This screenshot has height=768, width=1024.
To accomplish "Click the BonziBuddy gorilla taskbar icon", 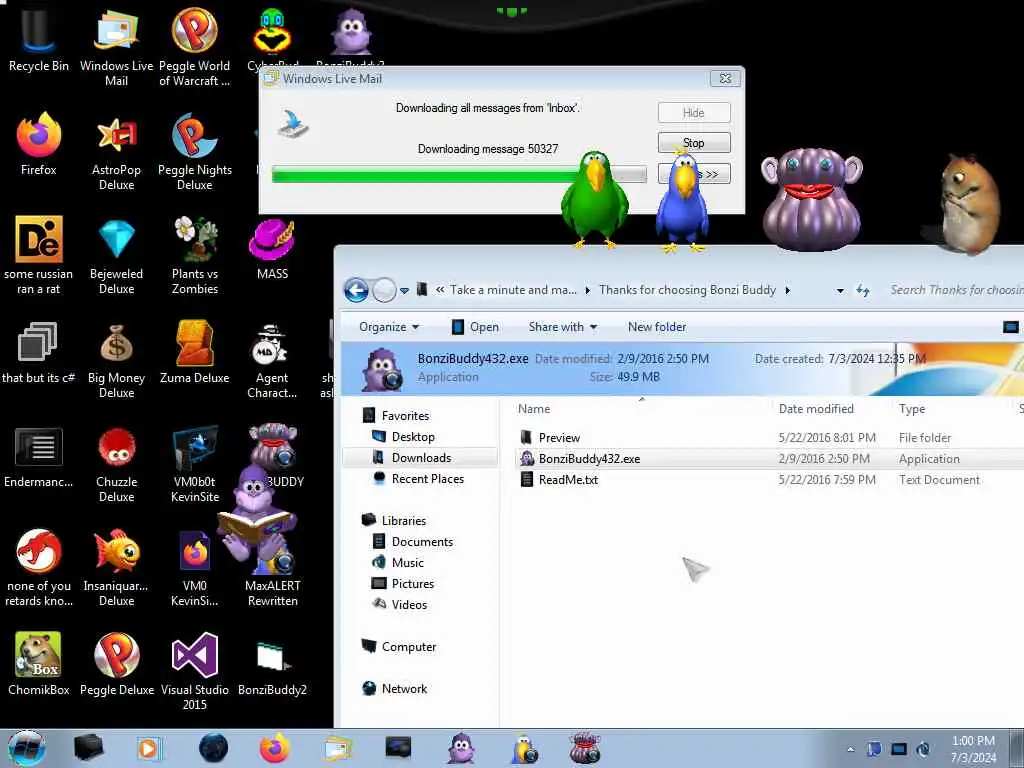I will pyautogui.click(x=461, y=748).
